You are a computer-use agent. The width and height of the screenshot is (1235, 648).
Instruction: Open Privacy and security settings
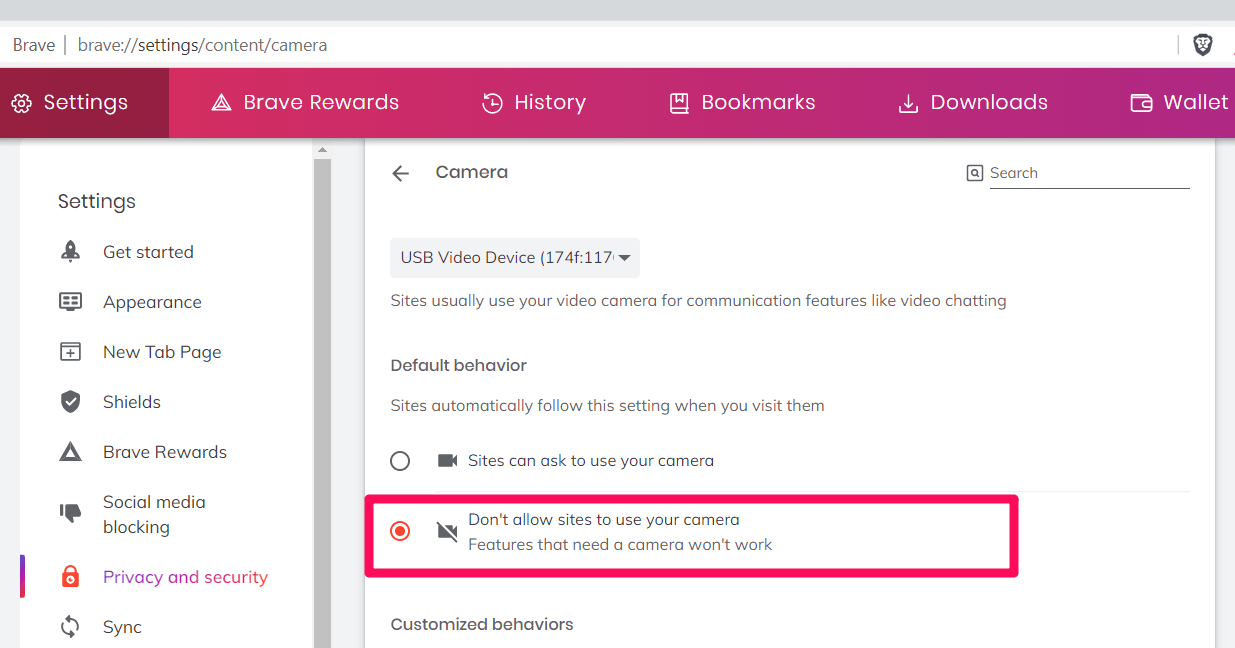[x=185, y=577]
